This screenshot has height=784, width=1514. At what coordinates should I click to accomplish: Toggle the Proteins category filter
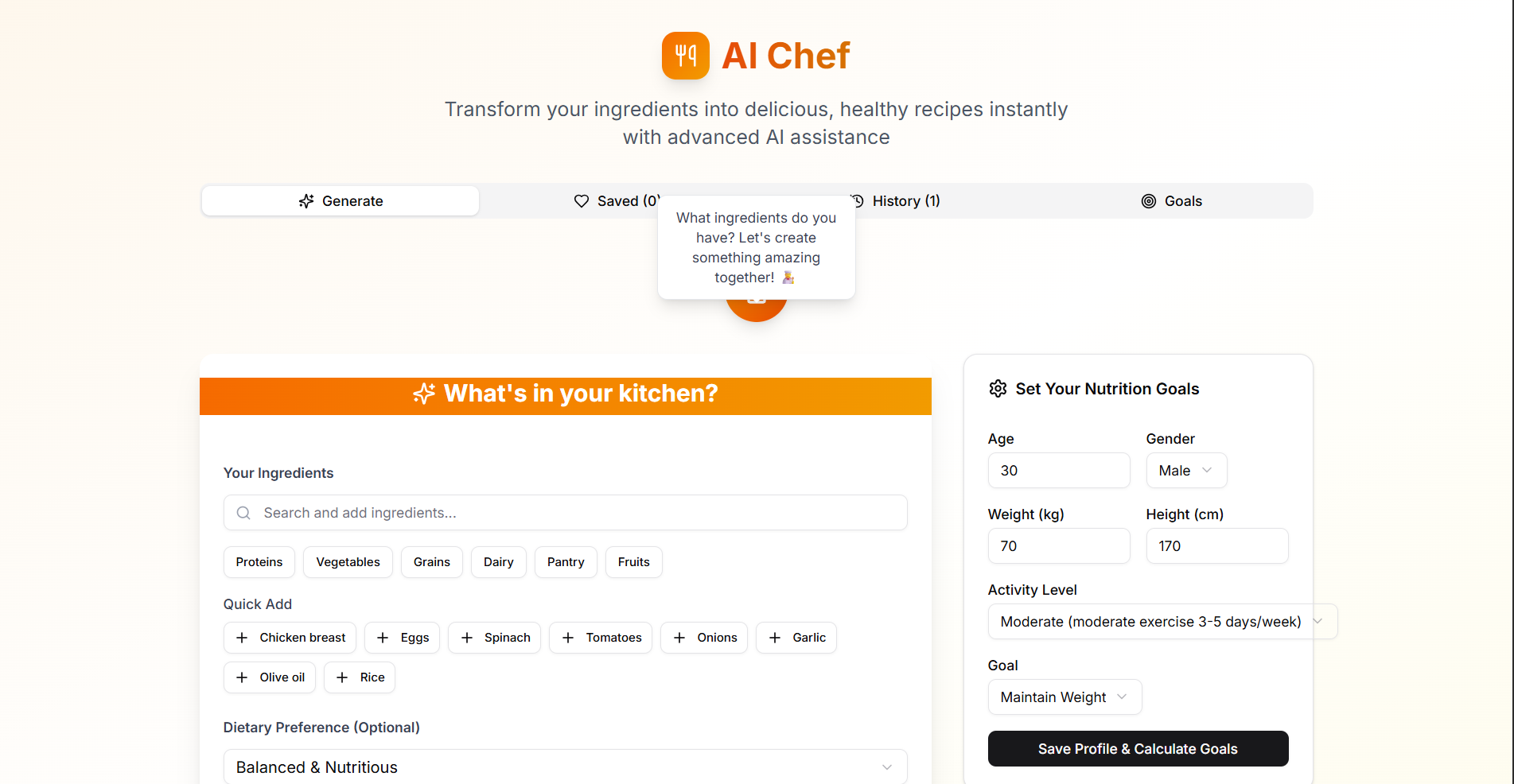[259, 562]
